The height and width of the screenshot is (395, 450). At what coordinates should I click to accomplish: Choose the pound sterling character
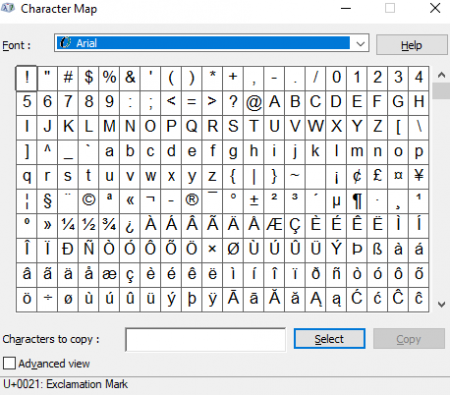377,176
